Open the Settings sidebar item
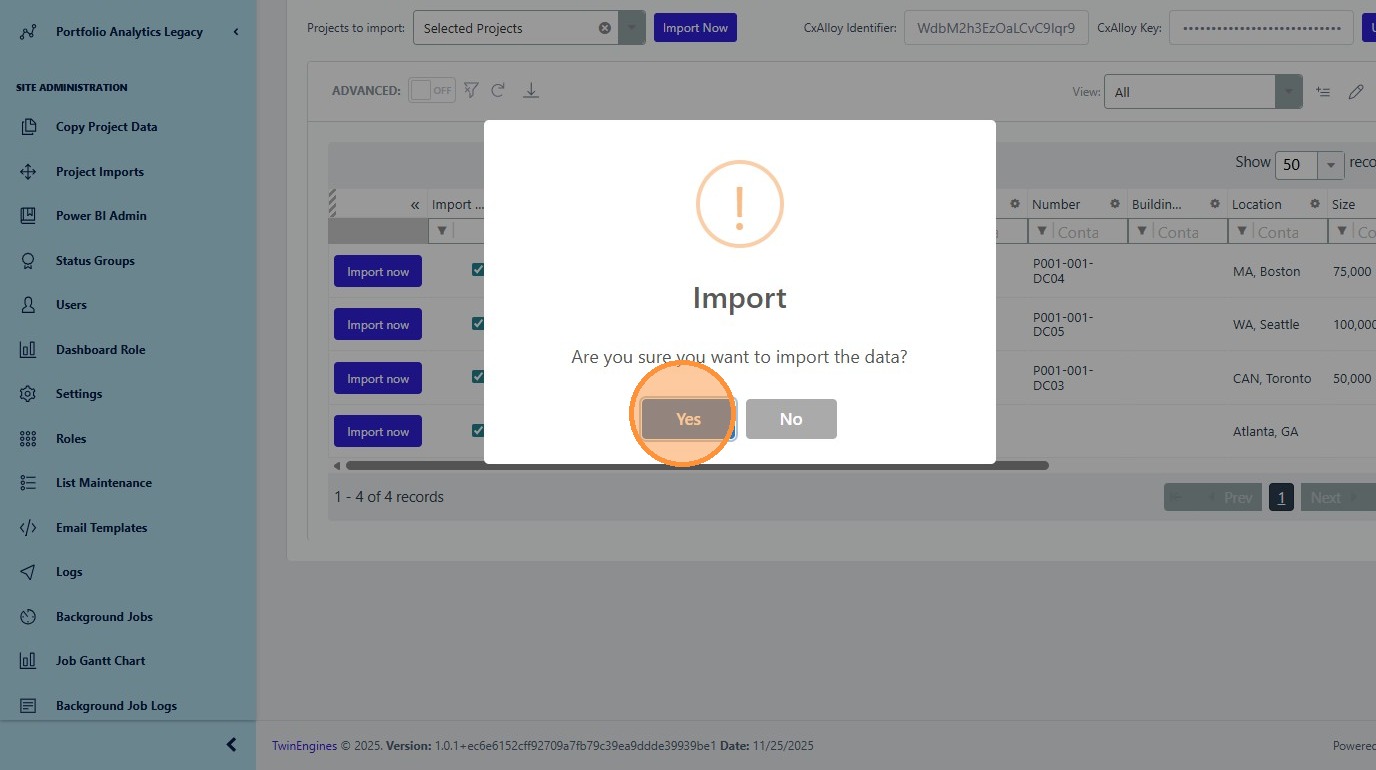The width and height of the screenshot is (1376, 770). (x=79, y=394)
